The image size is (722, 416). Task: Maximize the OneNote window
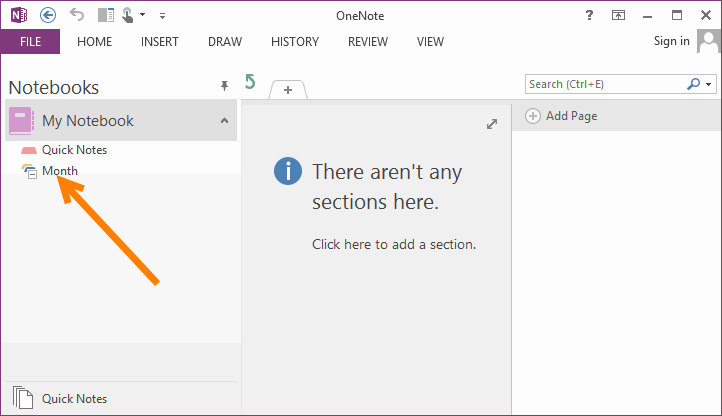[676, 15]
